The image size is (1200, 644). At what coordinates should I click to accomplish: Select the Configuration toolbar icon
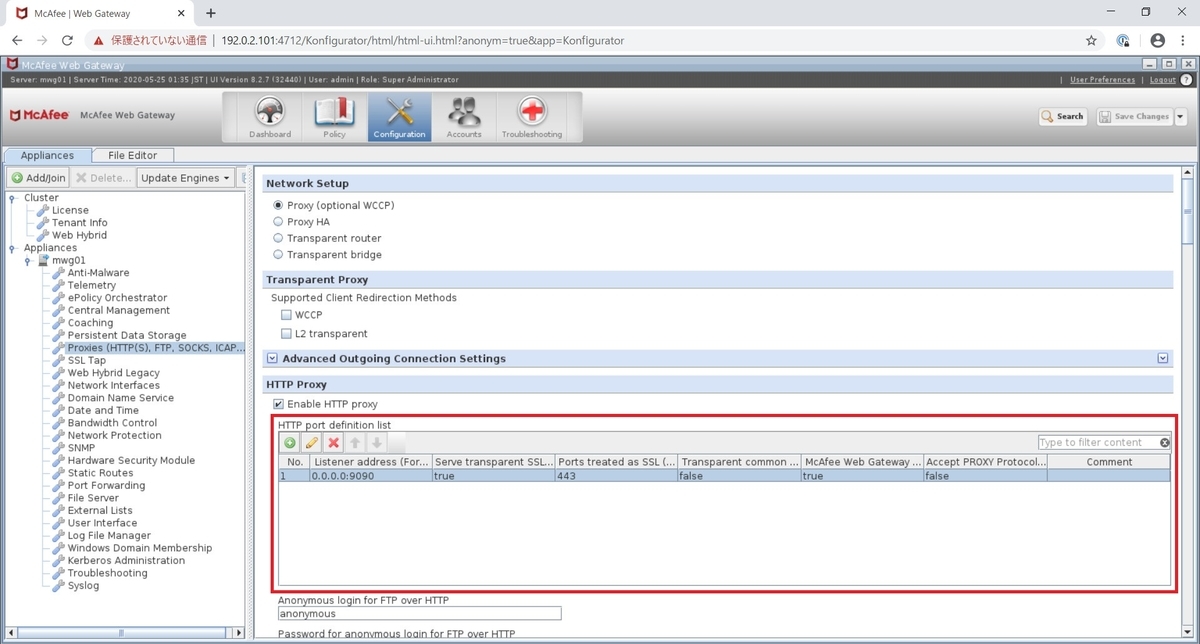click(x=399, y=117)
